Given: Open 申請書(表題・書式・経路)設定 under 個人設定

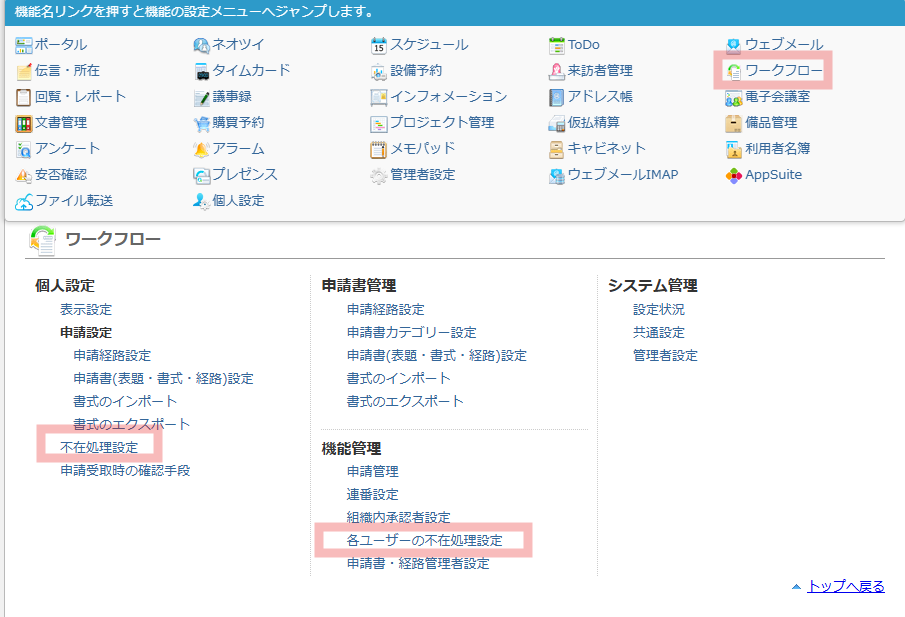Looking at the screenshot, I should coord(163,379).
